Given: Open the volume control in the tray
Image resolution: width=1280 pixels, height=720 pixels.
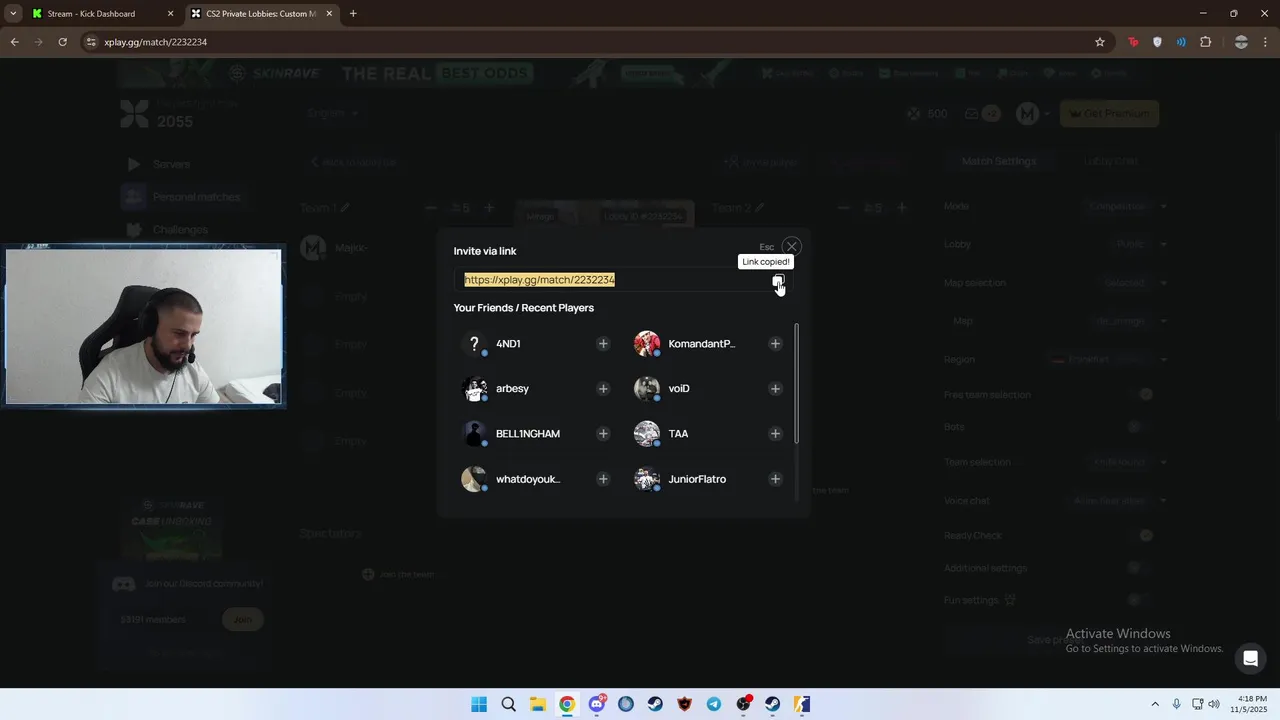Looking at the screenshot, I should (x=1214, y=704).
